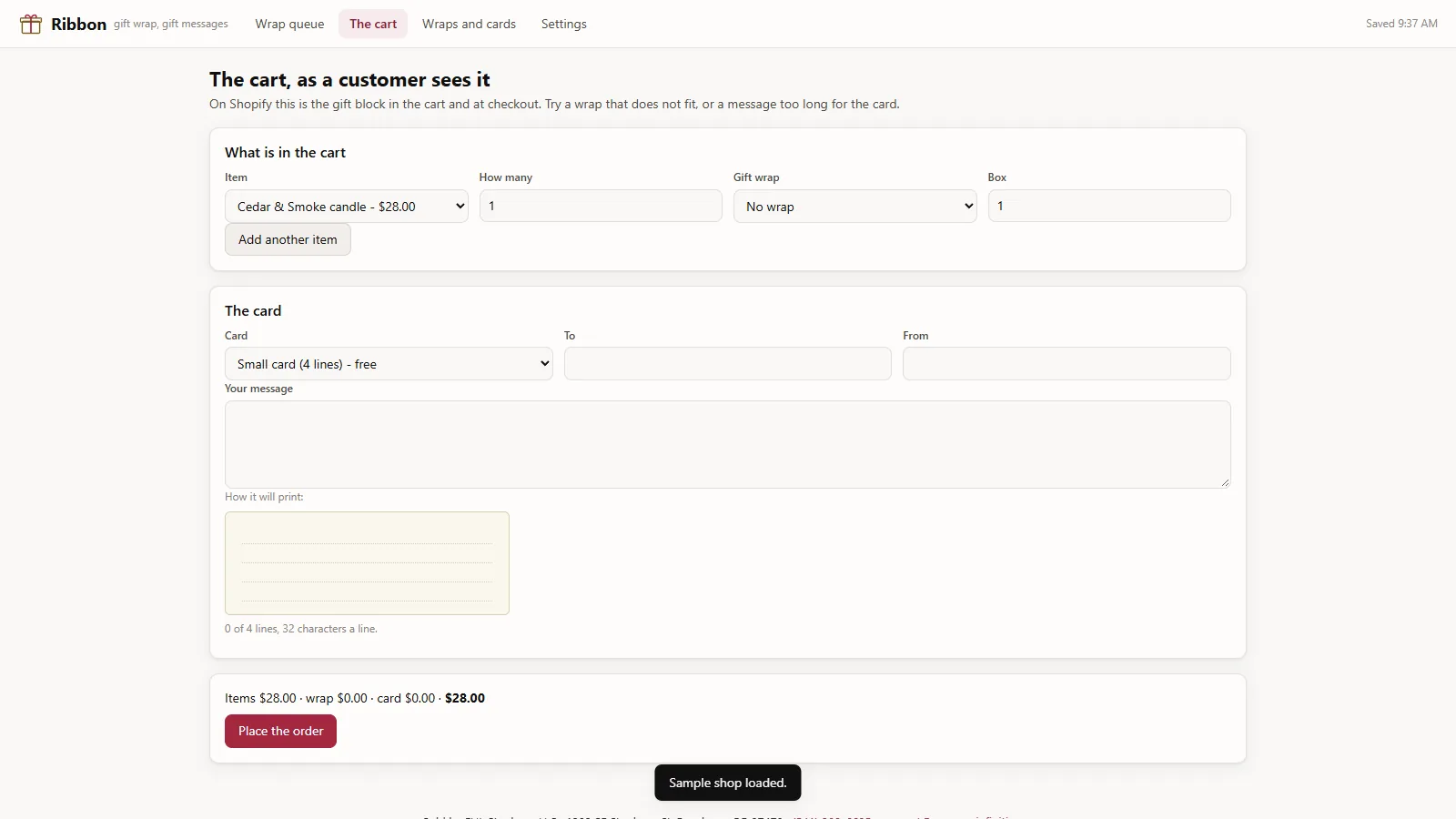
Task: Click the Ribbon gift box logo icon
Action: pyautogui.click(x=31, y=24)
